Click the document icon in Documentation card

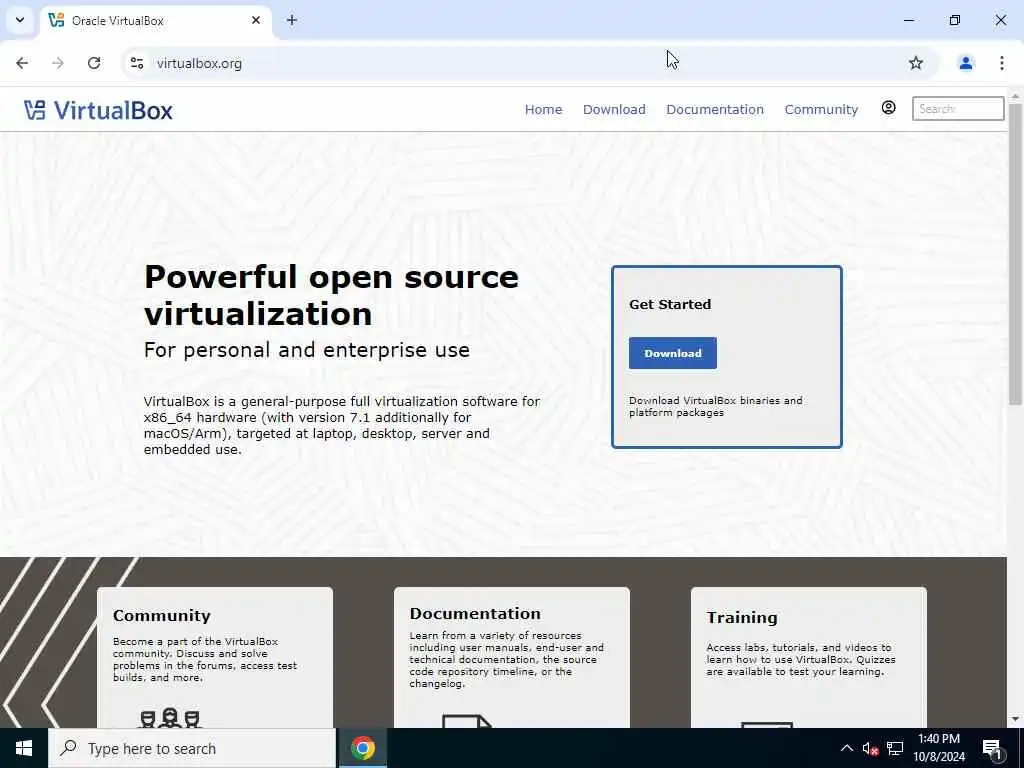(x=467, y=721)
